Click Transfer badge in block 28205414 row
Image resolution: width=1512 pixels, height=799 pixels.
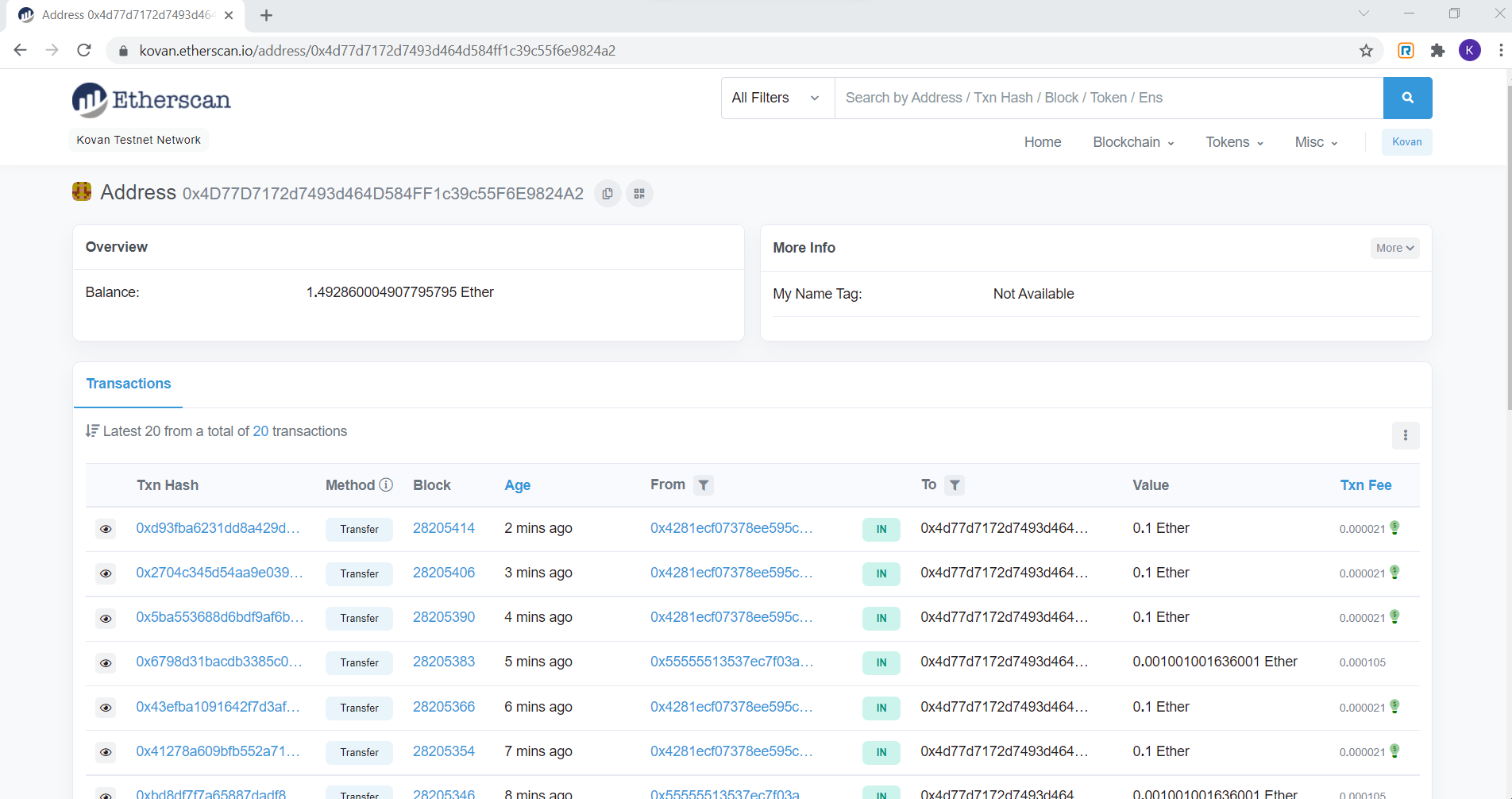click(359, 529)
